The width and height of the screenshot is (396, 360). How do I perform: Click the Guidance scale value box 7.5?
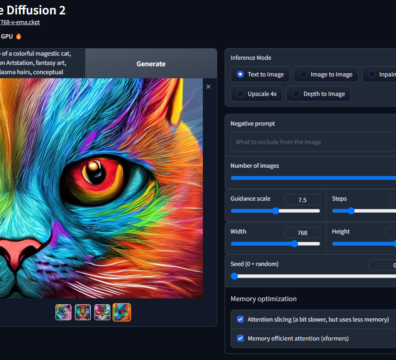click(x=302, y=200)
